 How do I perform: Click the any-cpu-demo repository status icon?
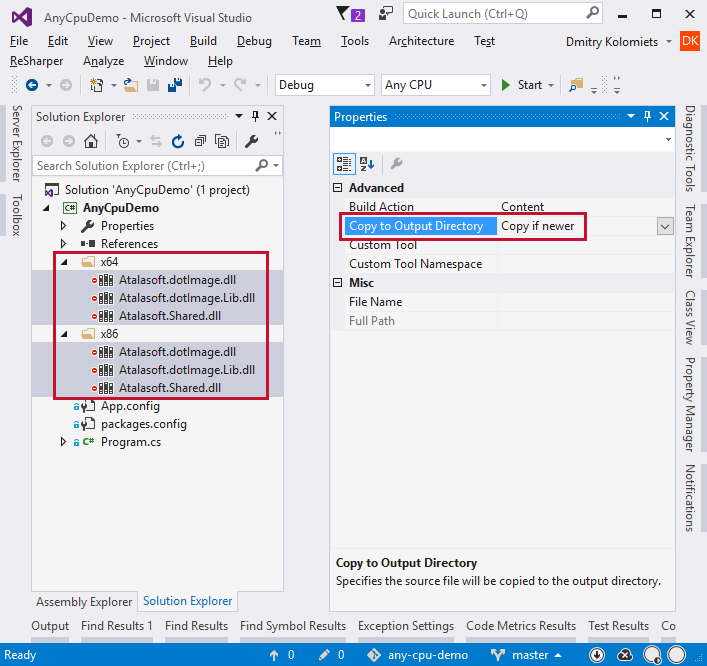(x=374, y=655)
